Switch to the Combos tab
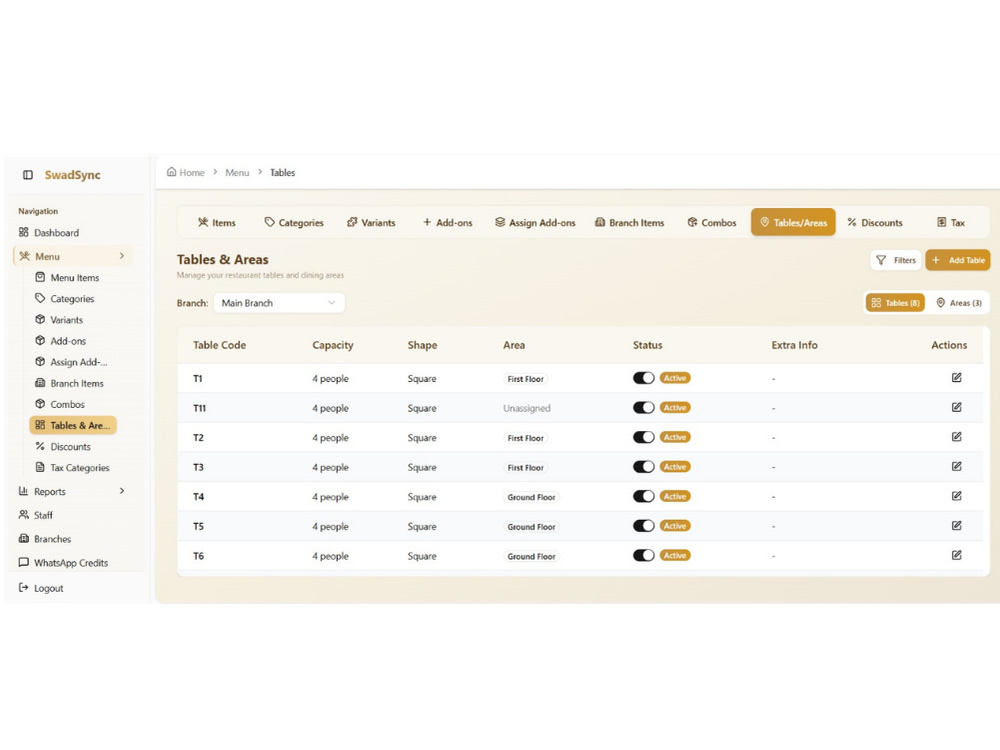The image size is (1000, 750). (x=712, y=223)
